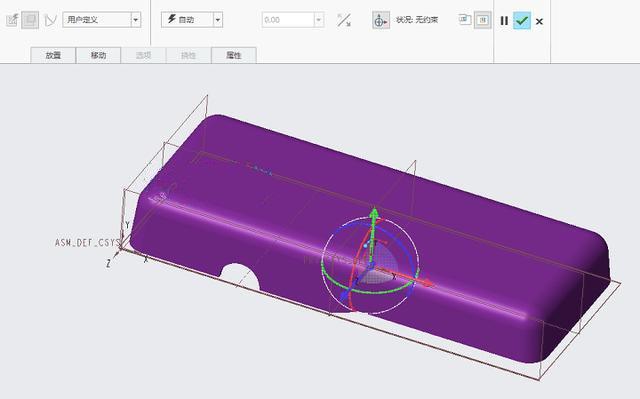
Task: Toggle the 3D dragger display button
Action: click(x=380, y=20)
